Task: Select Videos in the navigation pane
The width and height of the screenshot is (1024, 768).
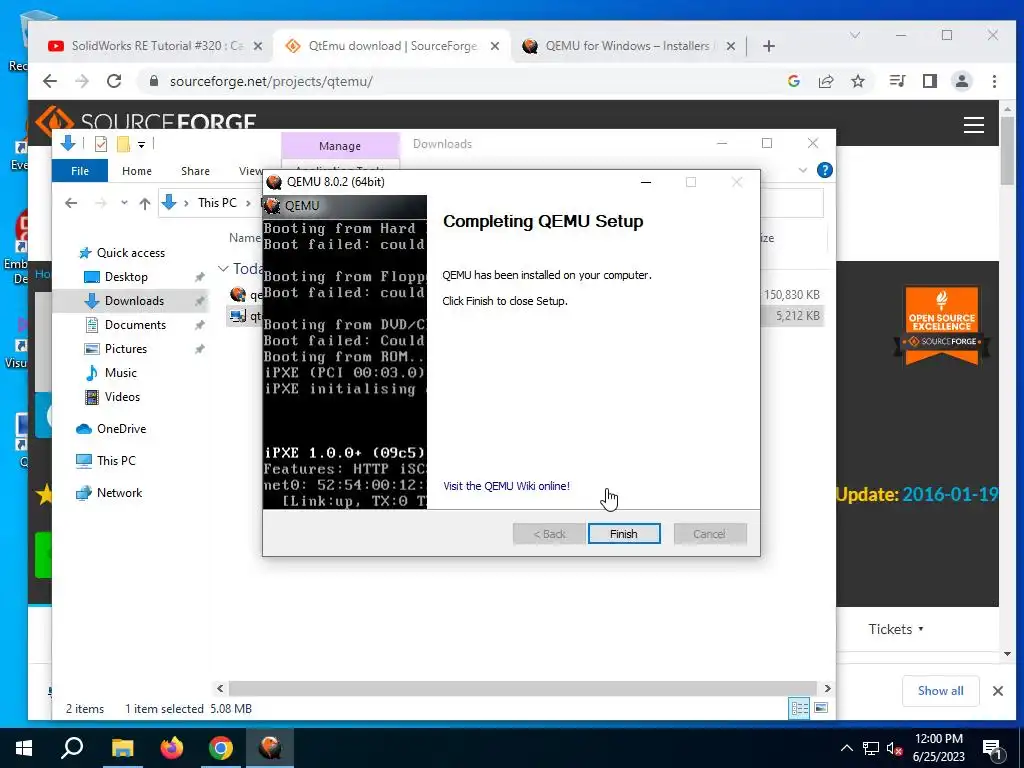Action: point(122,396)
